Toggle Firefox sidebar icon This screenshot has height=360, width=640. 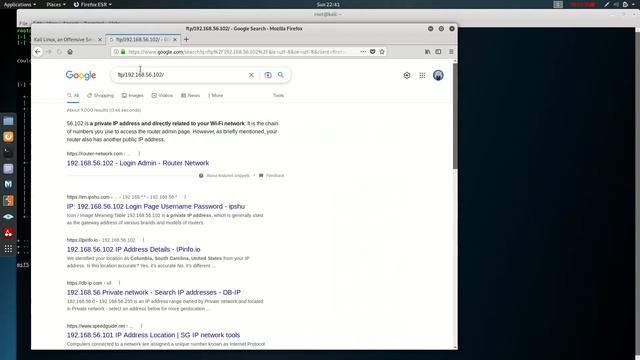(438, 52)
